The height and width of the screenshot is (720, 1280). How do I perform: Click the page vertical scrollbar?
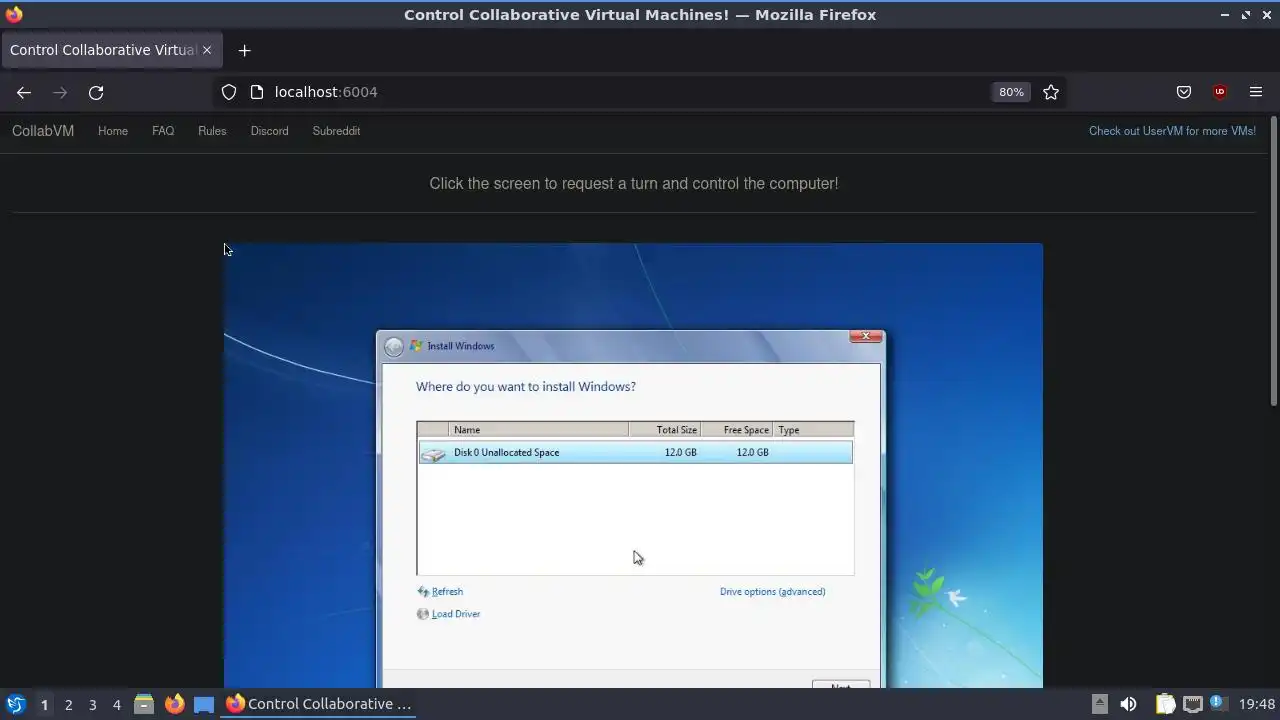(x=1274, y=260)
